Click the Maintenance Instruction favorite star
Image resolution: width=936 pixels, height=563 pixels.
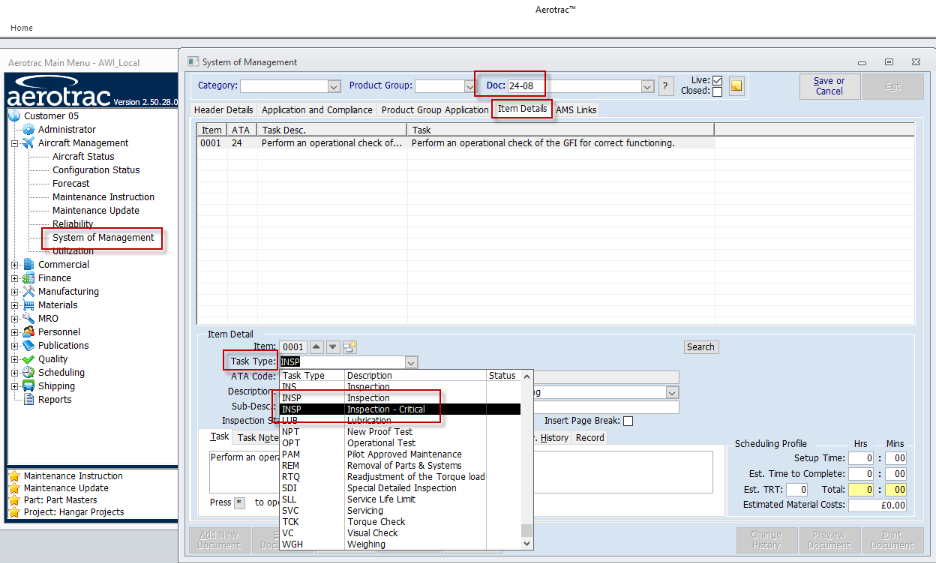14,476
